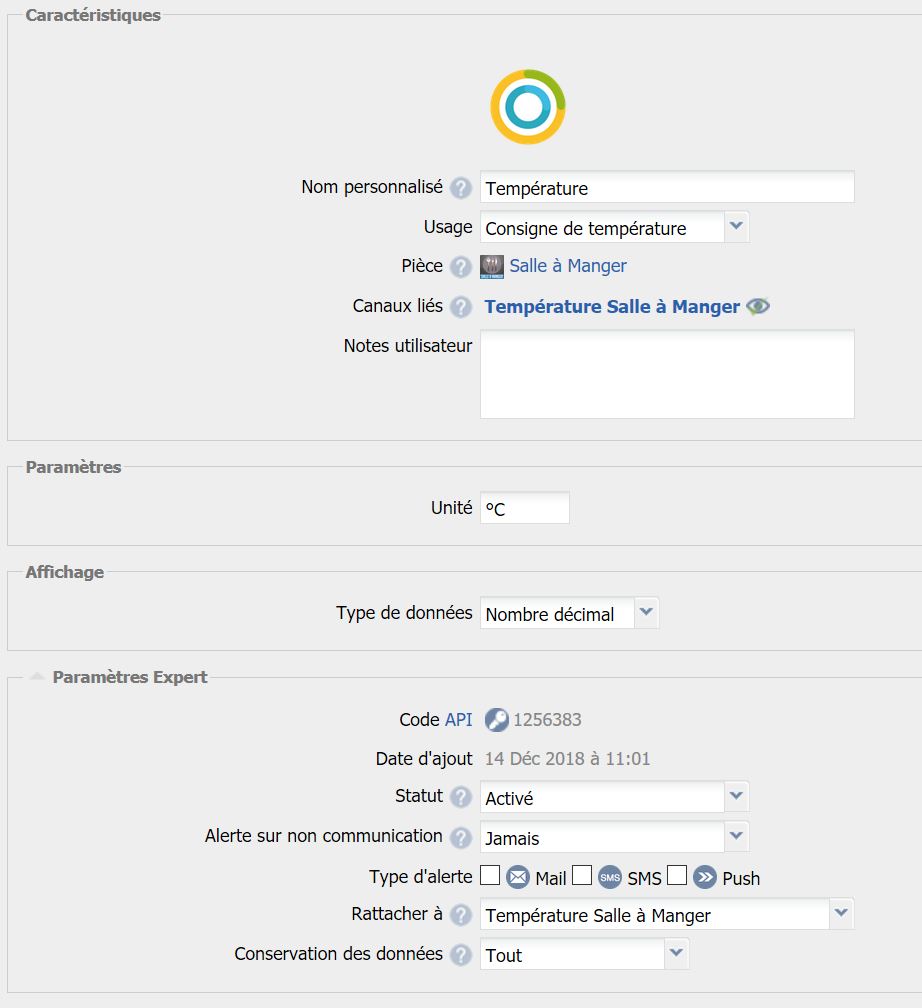Click help icon beside Rattacher à
The height and width of the screenshot is (1008, 922).
point(460,914)
